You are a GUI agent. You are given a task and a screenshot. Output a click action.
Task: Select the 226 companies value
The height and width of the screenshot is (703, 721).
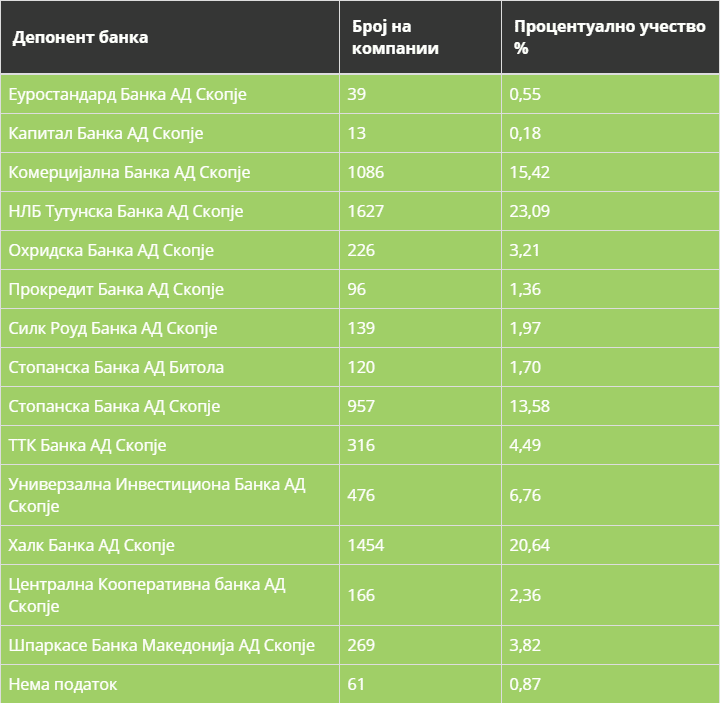click(x=420, y=251)
